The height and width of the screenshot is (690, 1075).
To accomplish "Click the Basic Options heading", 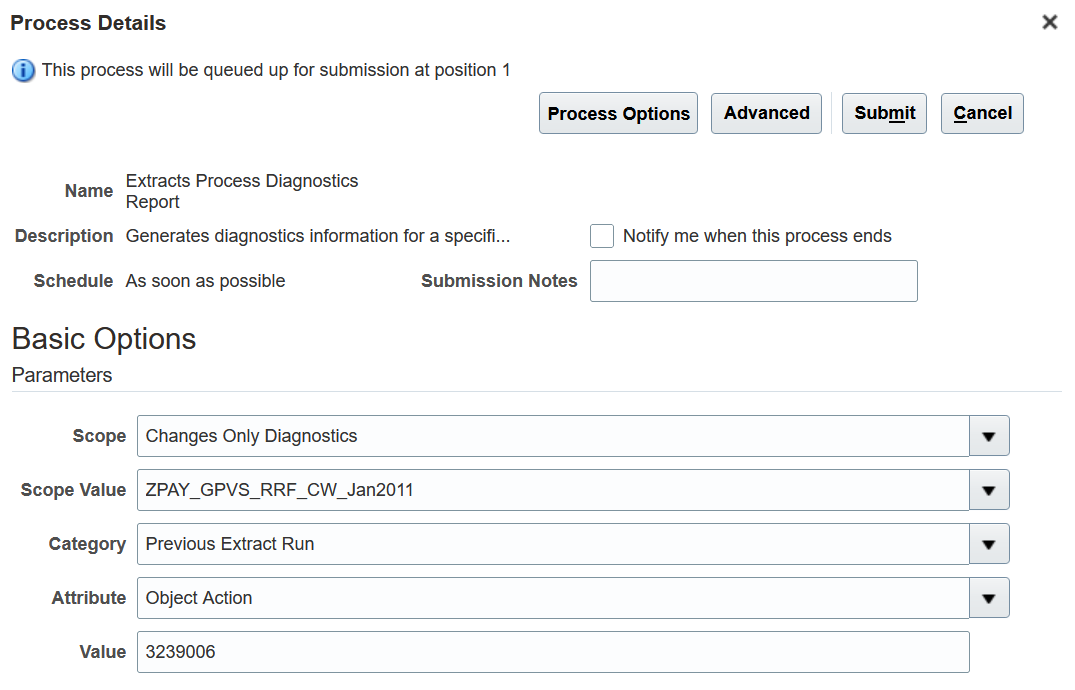I will pyautogui.click(x=104, y=339).
